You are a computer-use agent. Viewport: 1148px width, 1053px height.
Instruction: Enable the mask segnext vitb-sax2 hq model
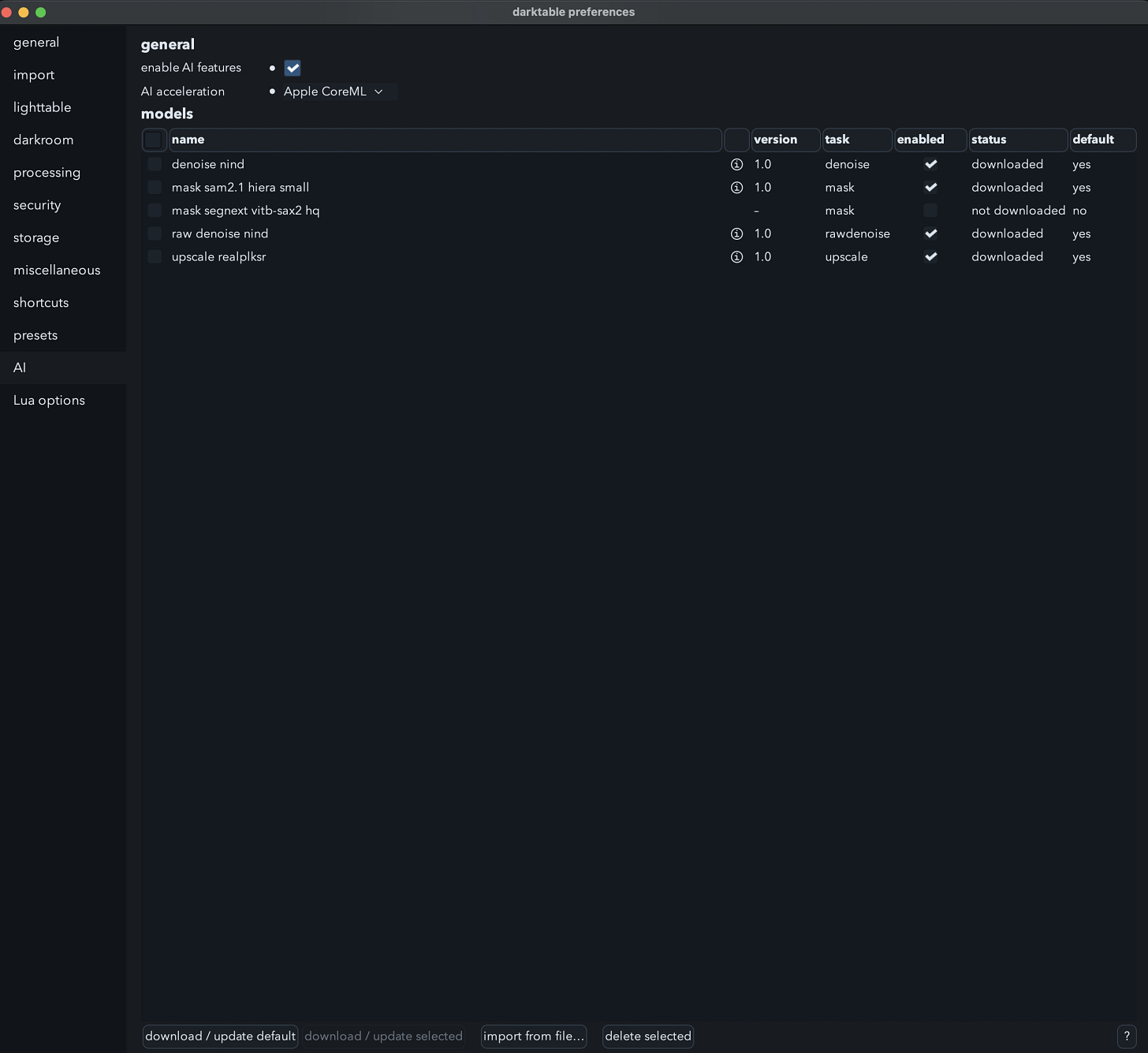click(930, 211)
